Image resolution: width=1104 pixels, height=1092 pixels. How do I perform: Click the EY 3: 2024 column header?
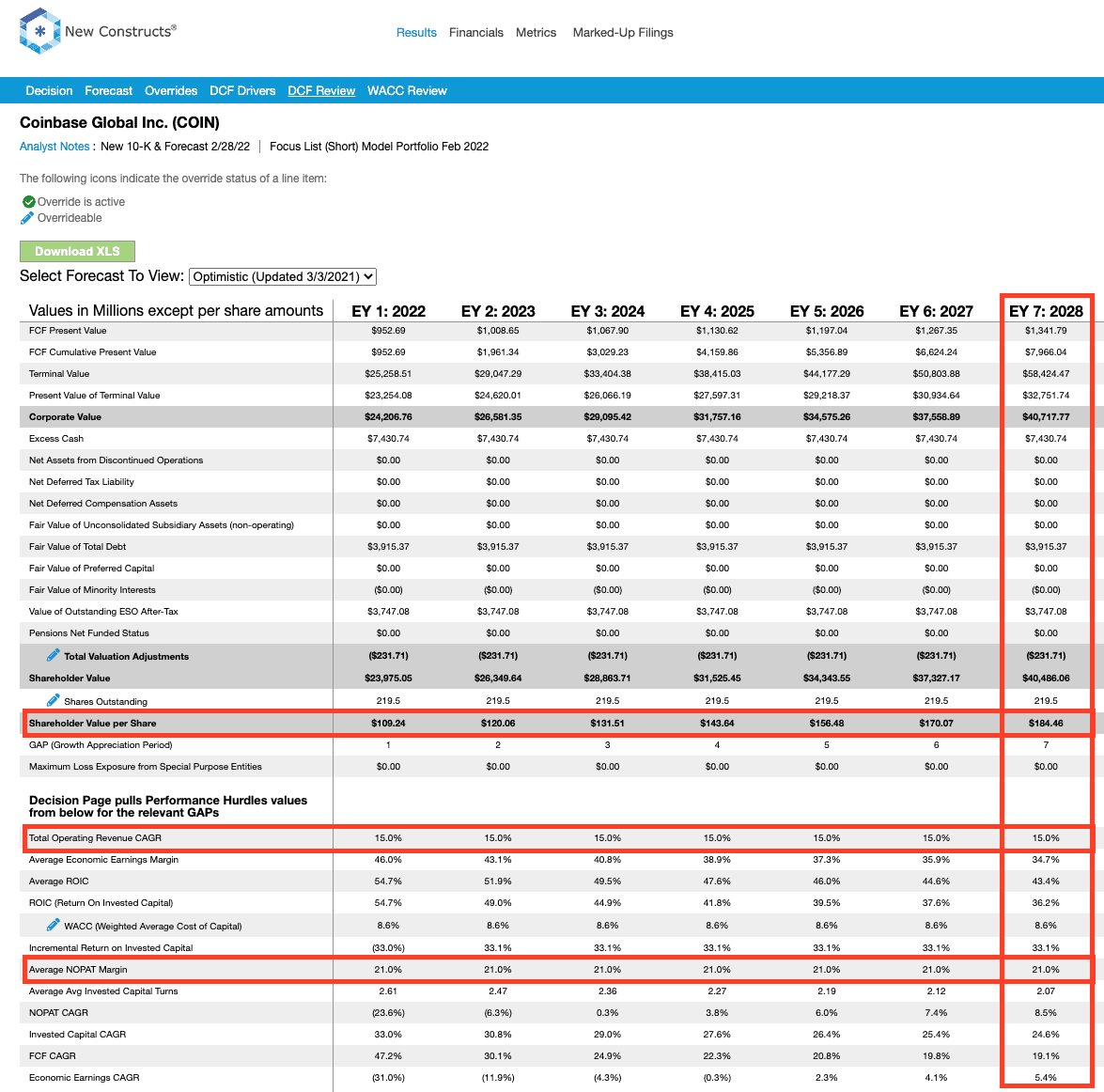pos(608,311)
